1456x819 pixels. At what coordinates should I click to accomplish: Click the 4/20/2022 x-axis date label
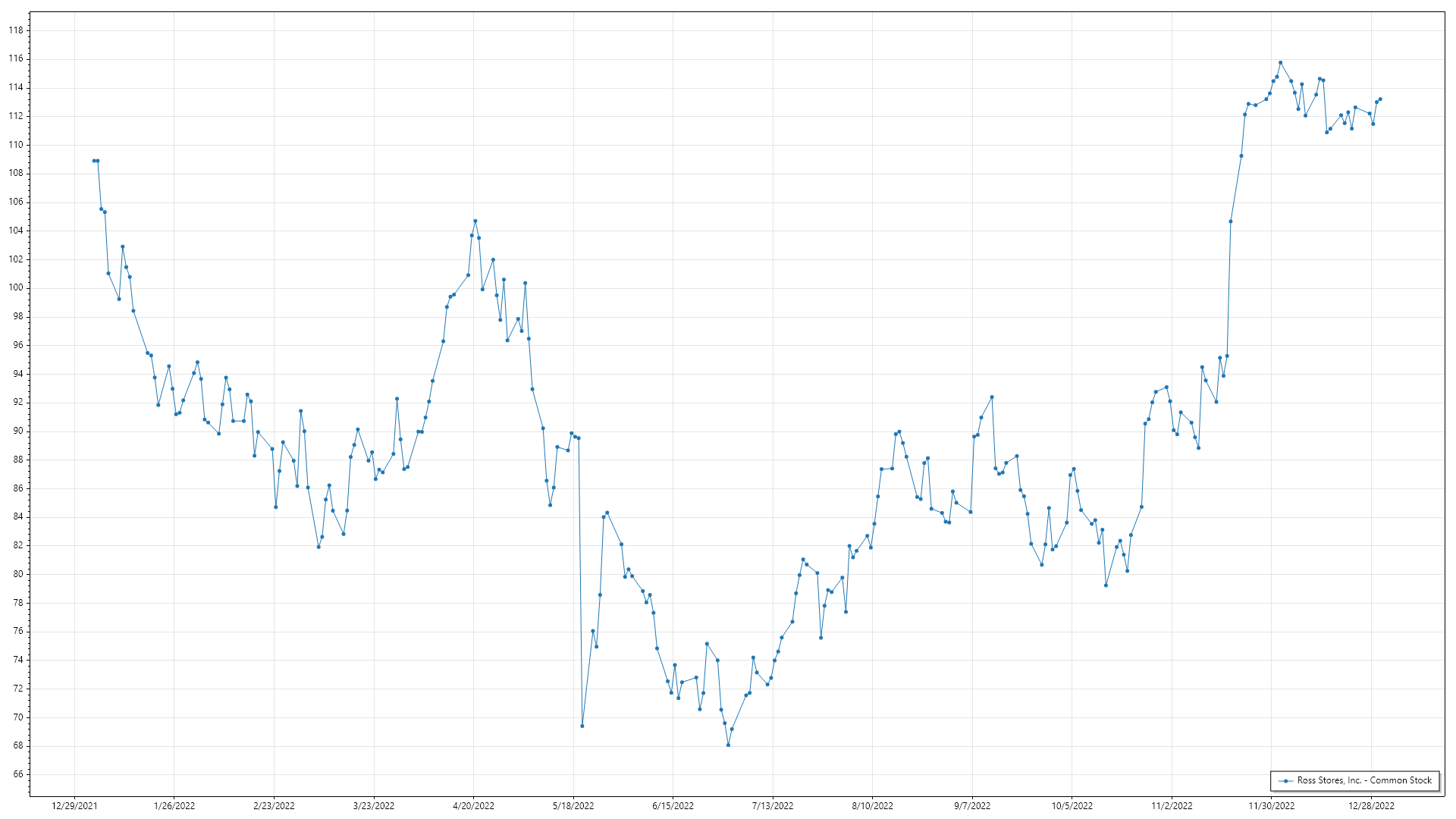point(473,806)
